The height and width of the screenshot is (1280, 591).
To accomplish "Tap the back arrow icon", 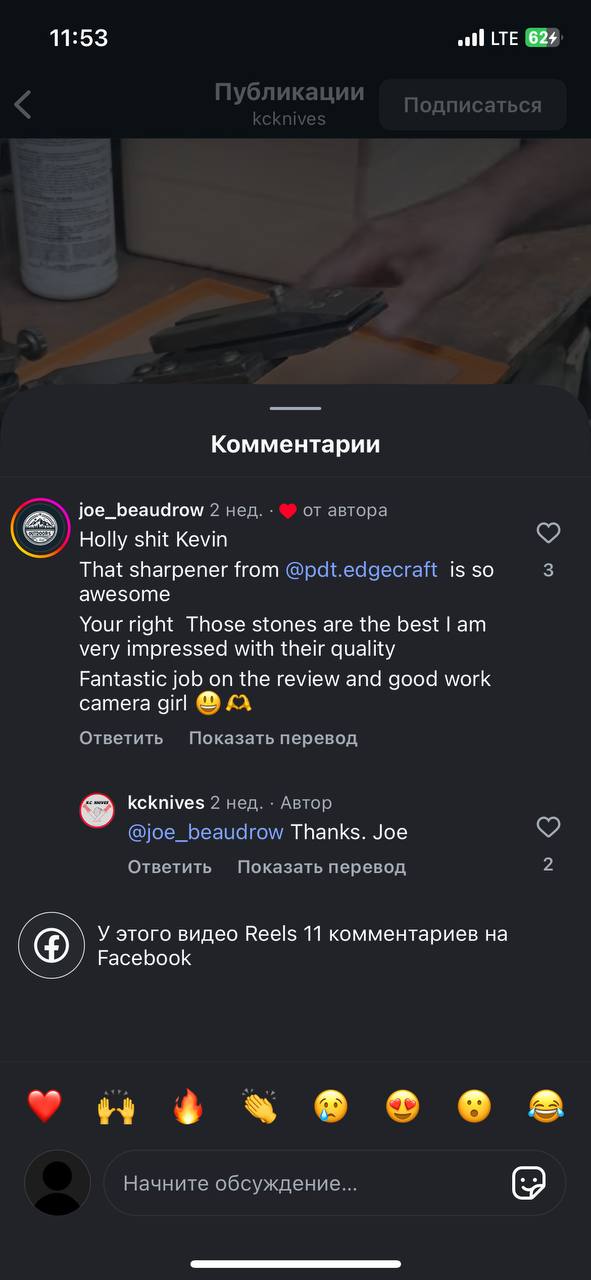I will tap(23, 104).
